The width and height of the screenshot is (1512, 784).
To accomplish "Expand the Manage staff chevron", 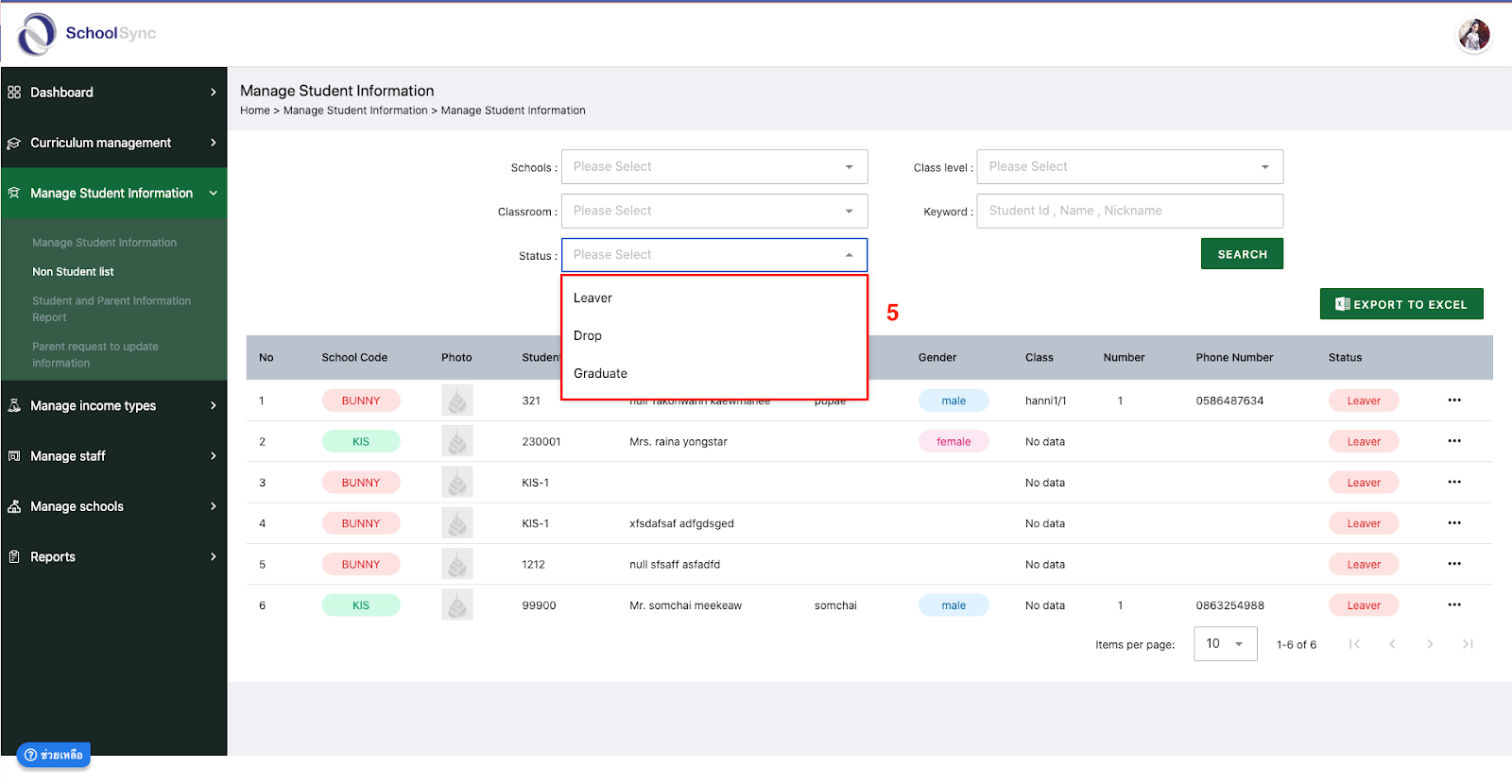I will 214,456.
